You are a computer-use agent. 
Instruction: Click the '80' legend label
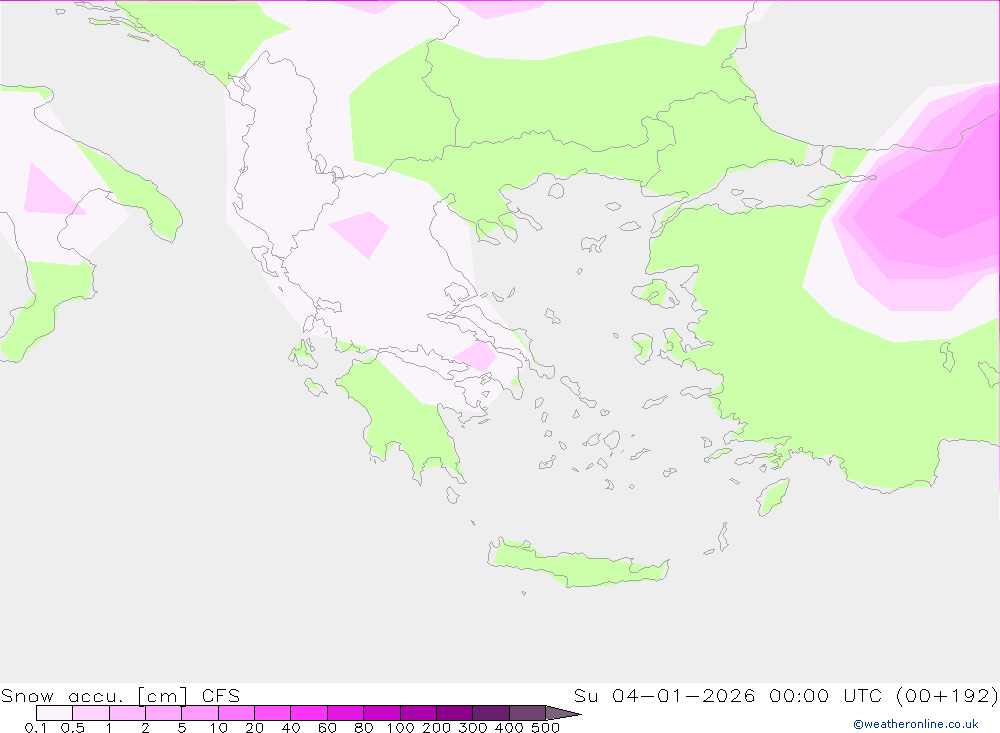tap(364, 727)
